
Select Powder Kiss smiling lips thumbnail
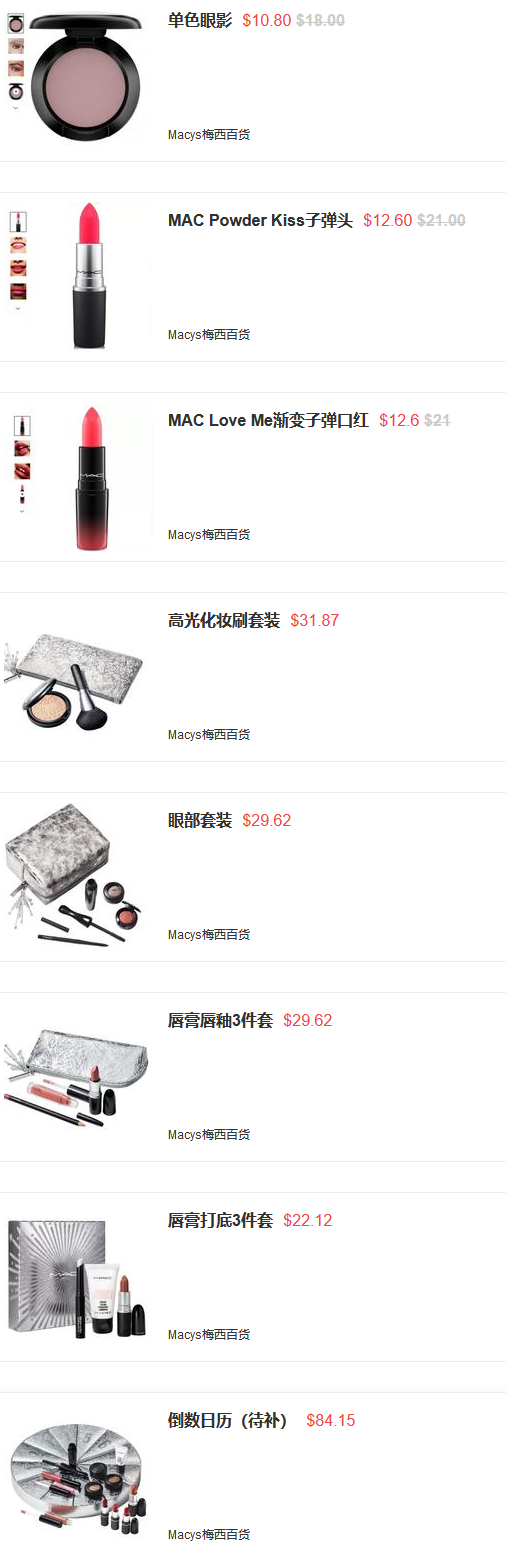[18, 244]
